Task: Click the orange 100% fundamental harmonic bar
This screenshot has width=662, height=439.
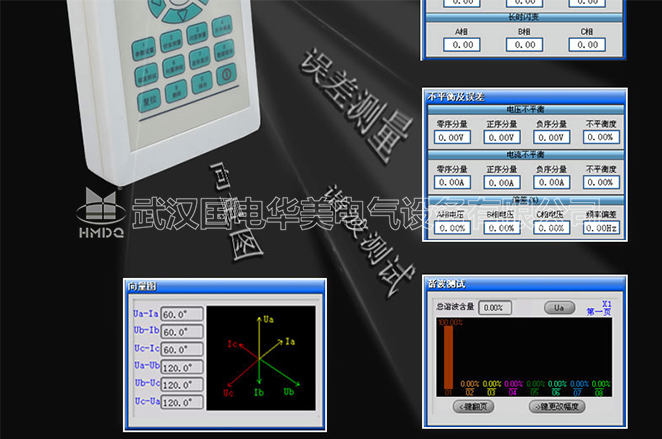Action: [x=447, y=357]
